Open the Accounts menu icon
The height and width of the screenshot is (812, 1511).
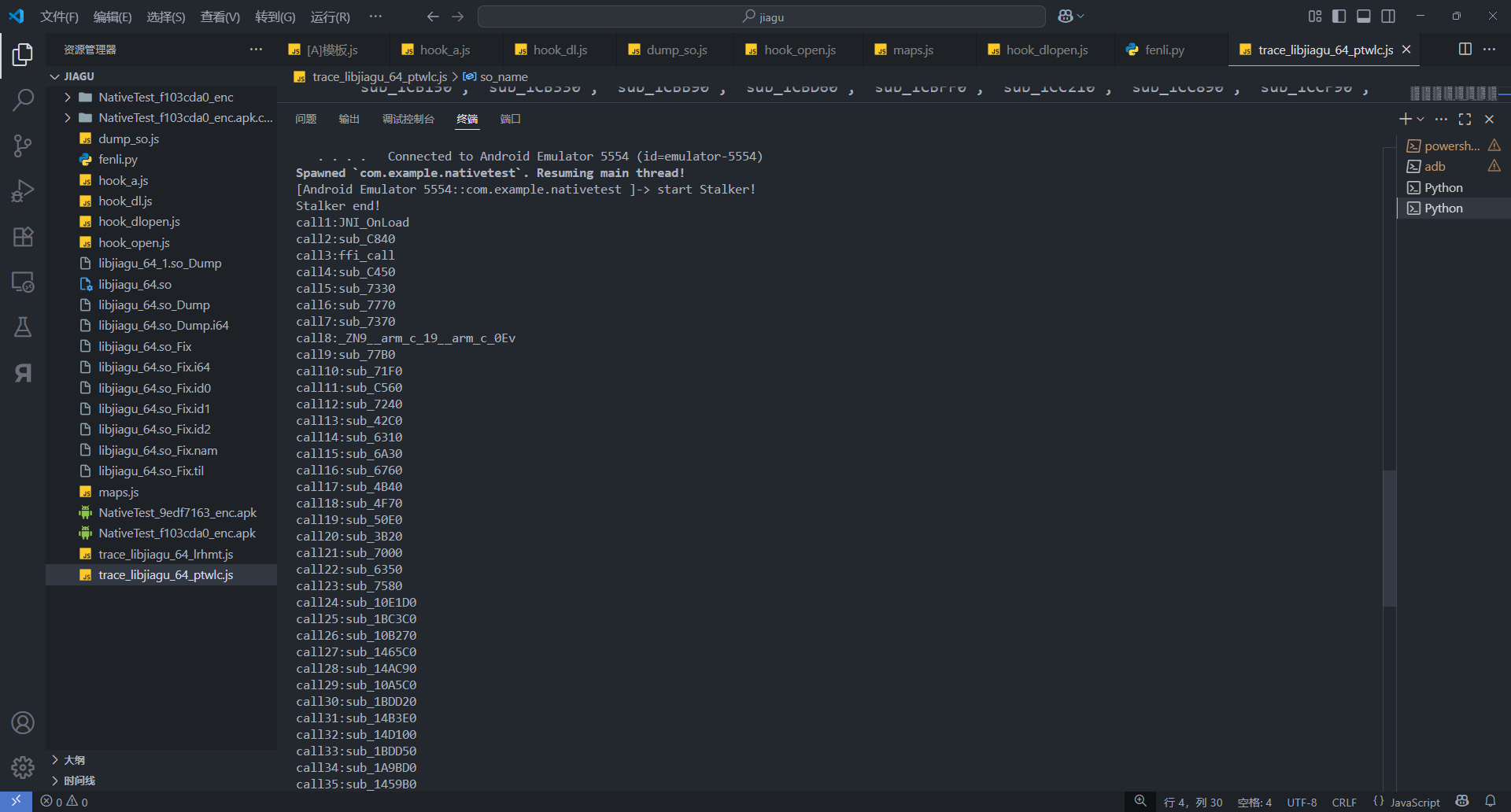click(x=23, y=722)
